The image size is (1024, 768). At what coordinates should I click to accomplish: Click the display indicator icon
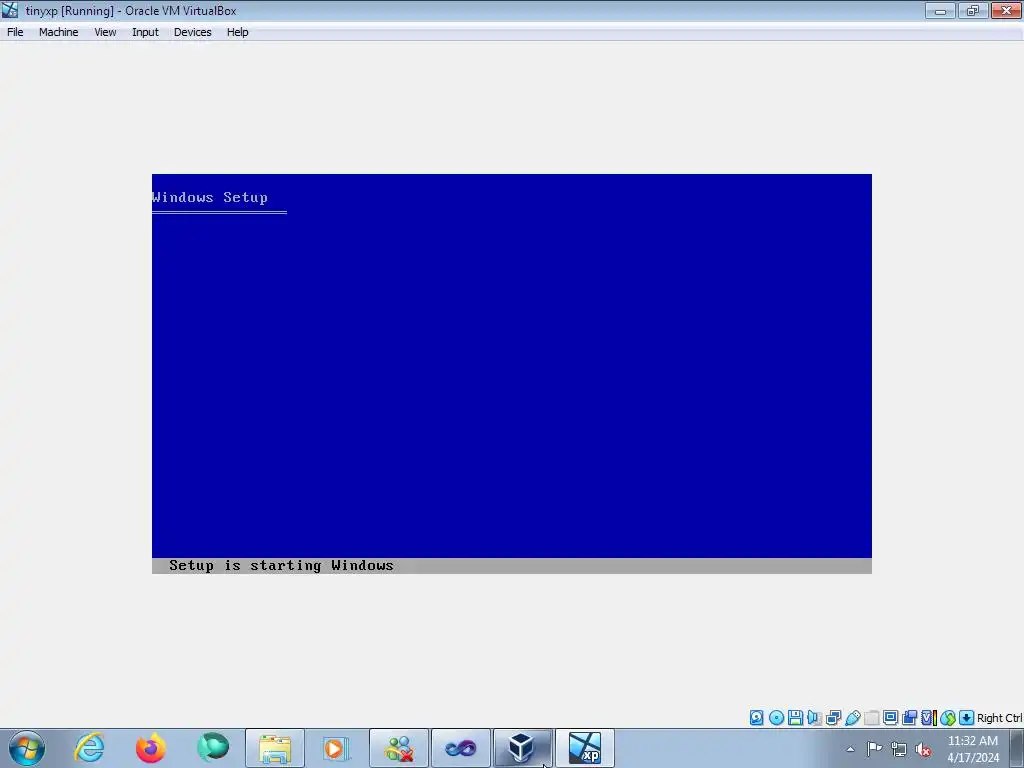coord(890,718)
